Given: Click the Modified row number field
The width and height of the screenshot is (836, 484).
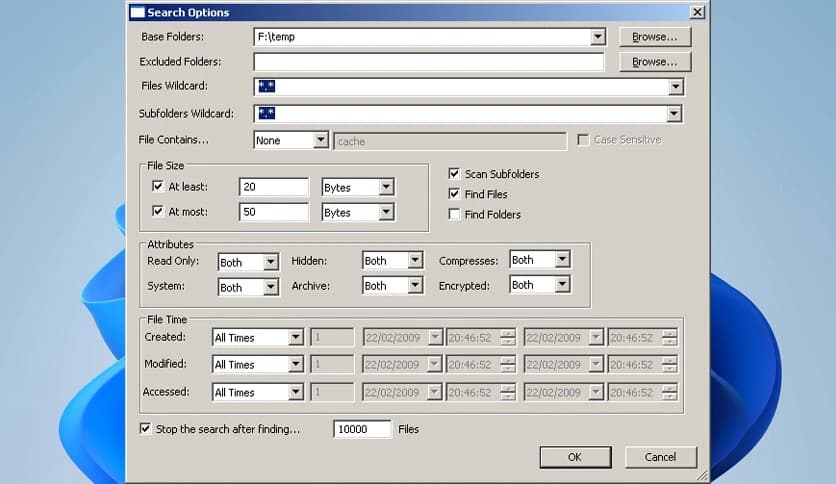Looking at the screenshot, I should (332, 364).
